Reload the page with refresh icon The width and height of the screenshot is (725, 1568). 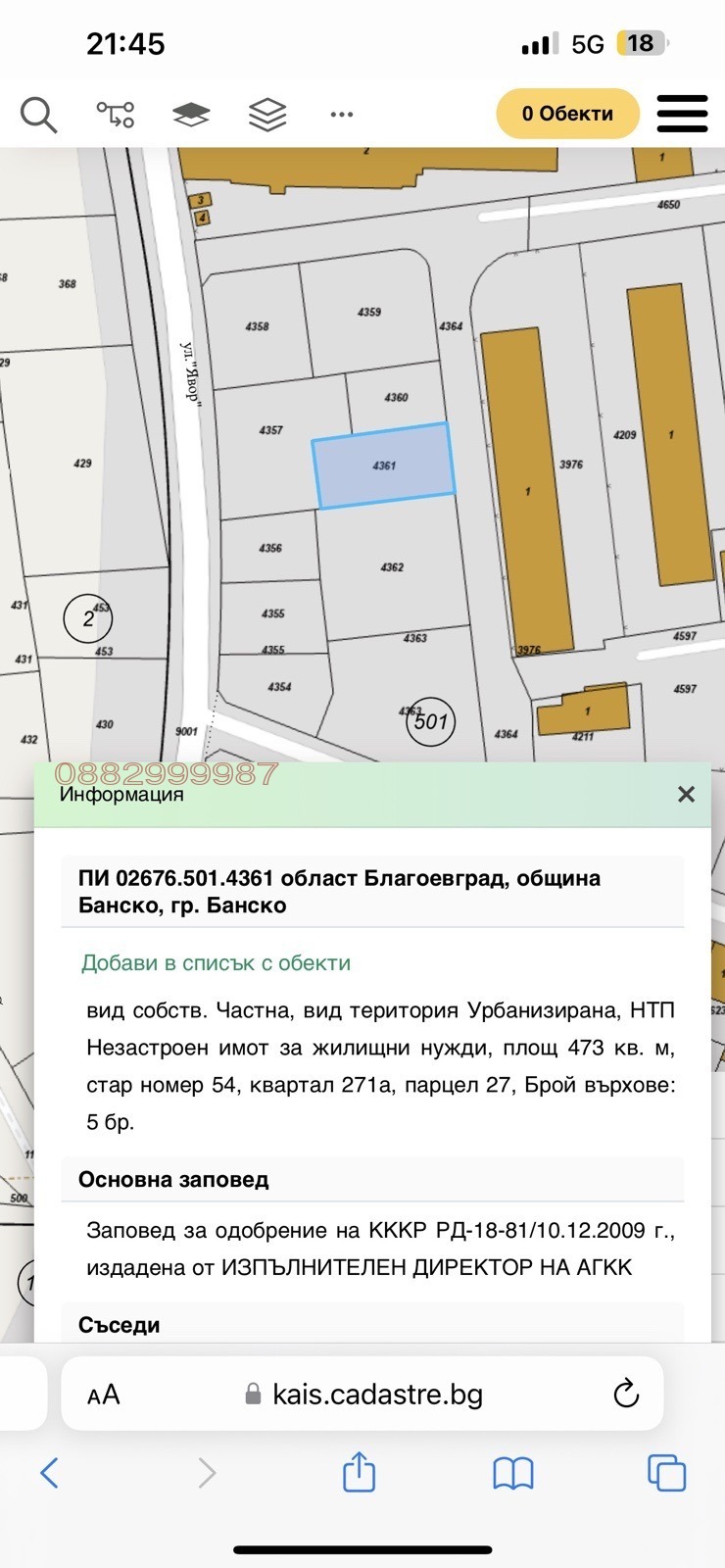[x=625, y=1394]
